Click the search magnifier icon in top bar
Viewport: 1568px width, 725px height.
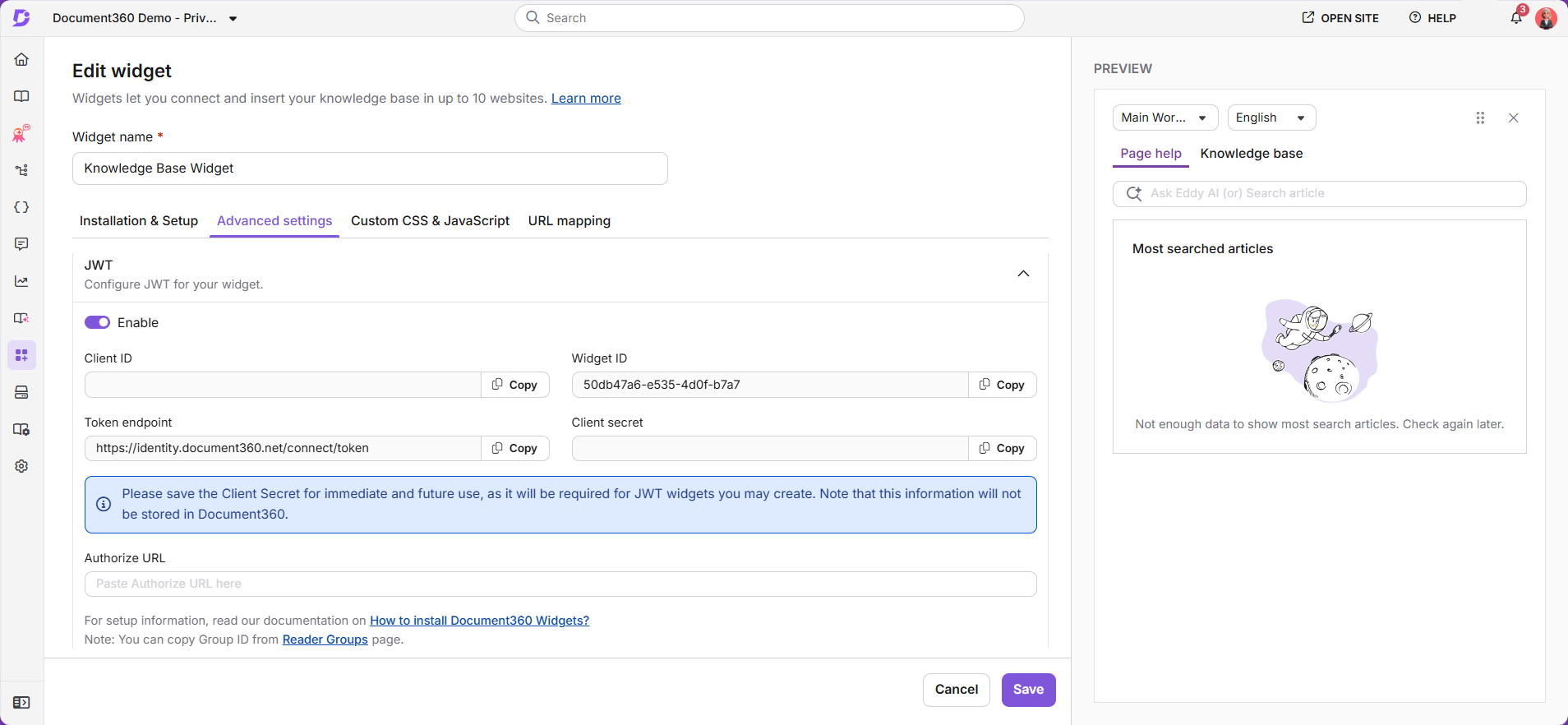click(x=533, y=17)
